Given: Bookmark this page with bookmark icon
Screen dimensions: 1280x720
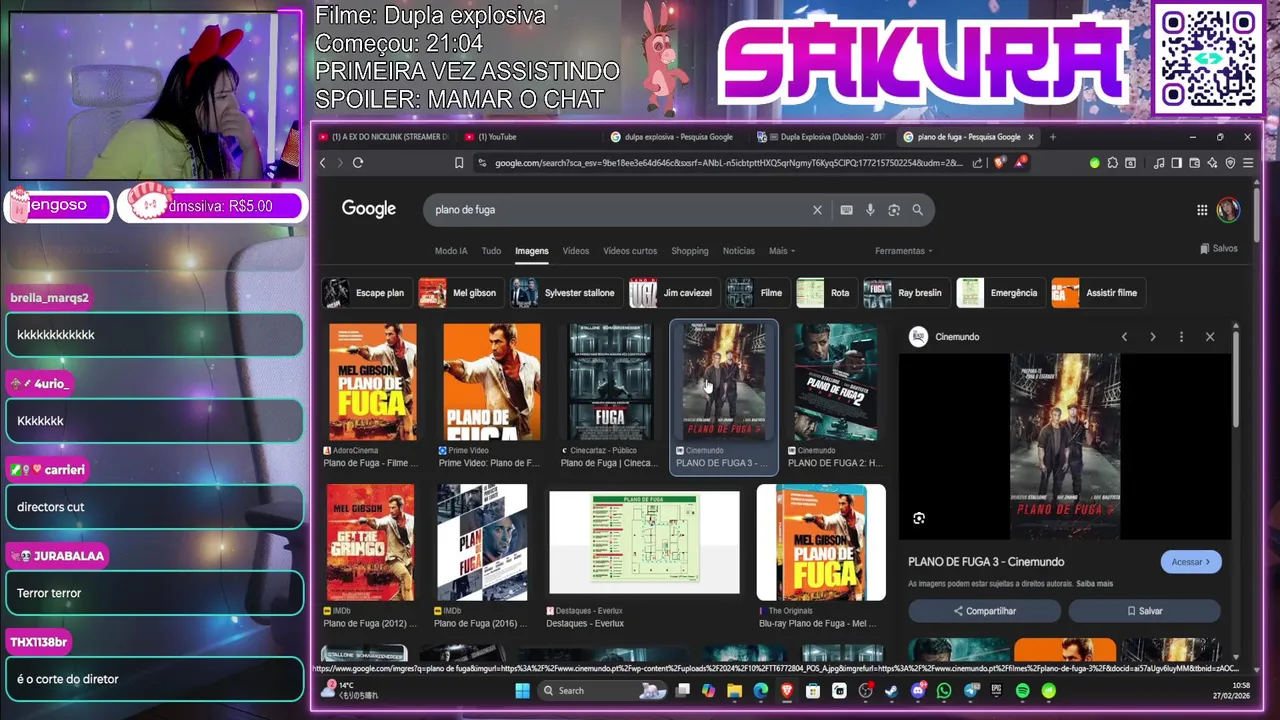Looking at the screenshot, I should coord(459,163).
